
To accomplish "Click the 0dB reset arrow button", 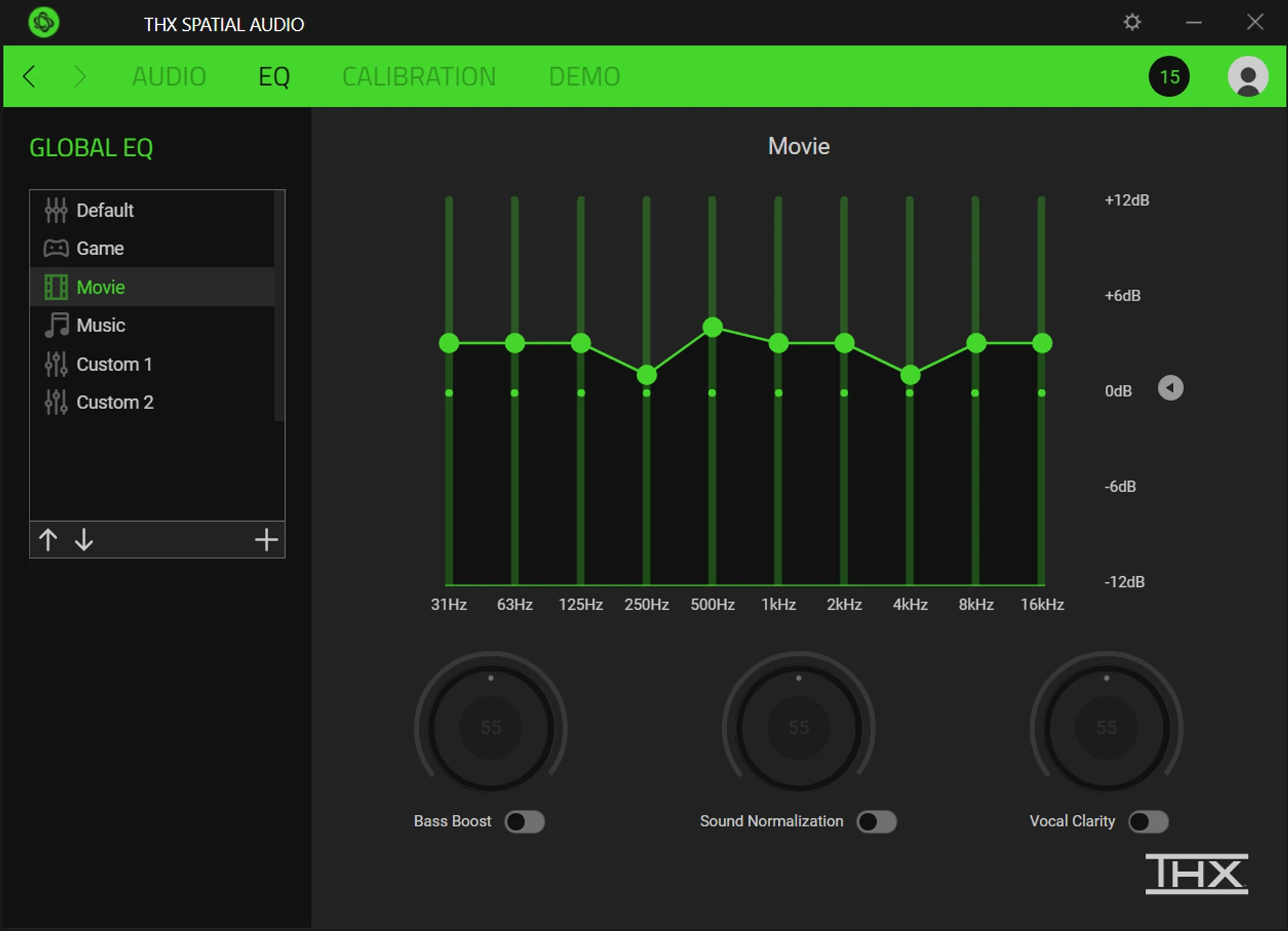I will point(1171,388).
